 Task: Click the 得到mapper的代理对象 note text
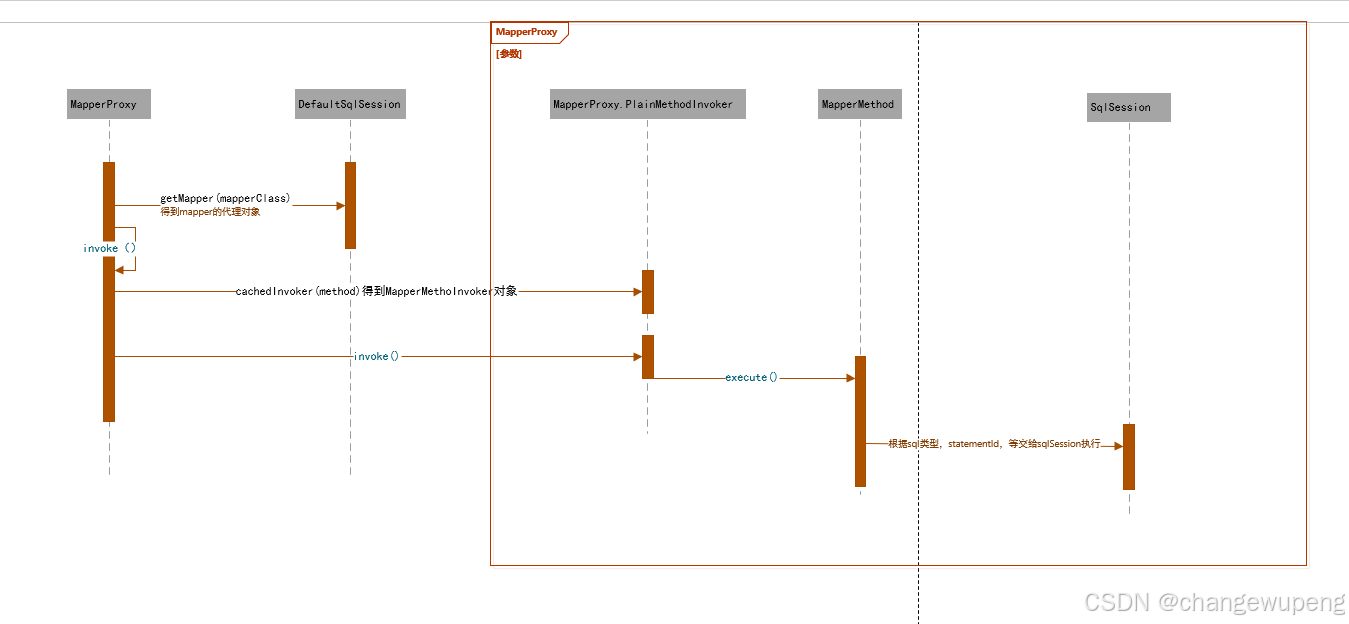(x=210, y=212)
